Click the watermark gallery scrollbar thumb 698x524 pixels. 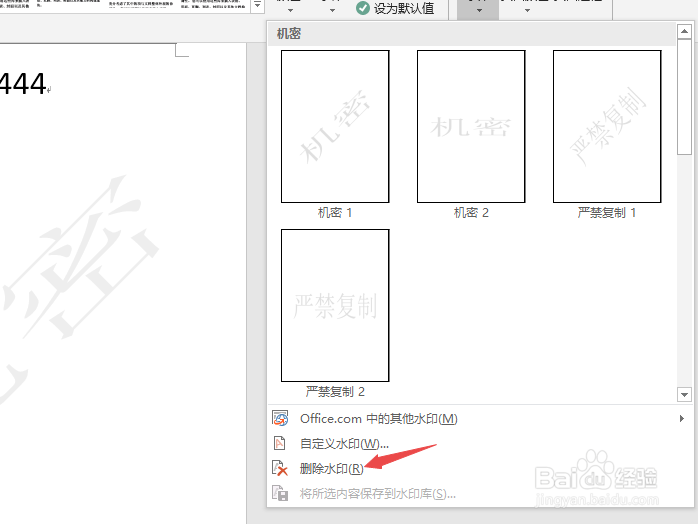684,97
